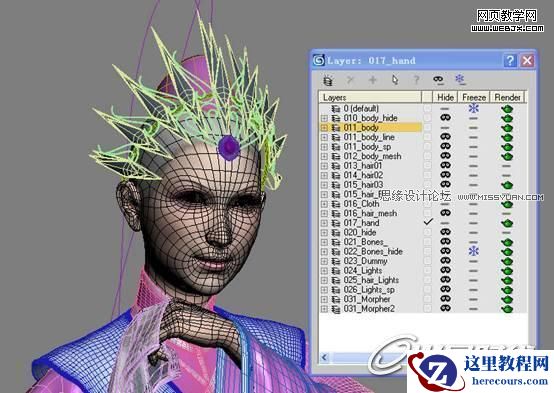Image resolution: width=554 pixels, height=393 pixels.
Task: Unhide the 011_body_line layer
Action: click(446, 137)
